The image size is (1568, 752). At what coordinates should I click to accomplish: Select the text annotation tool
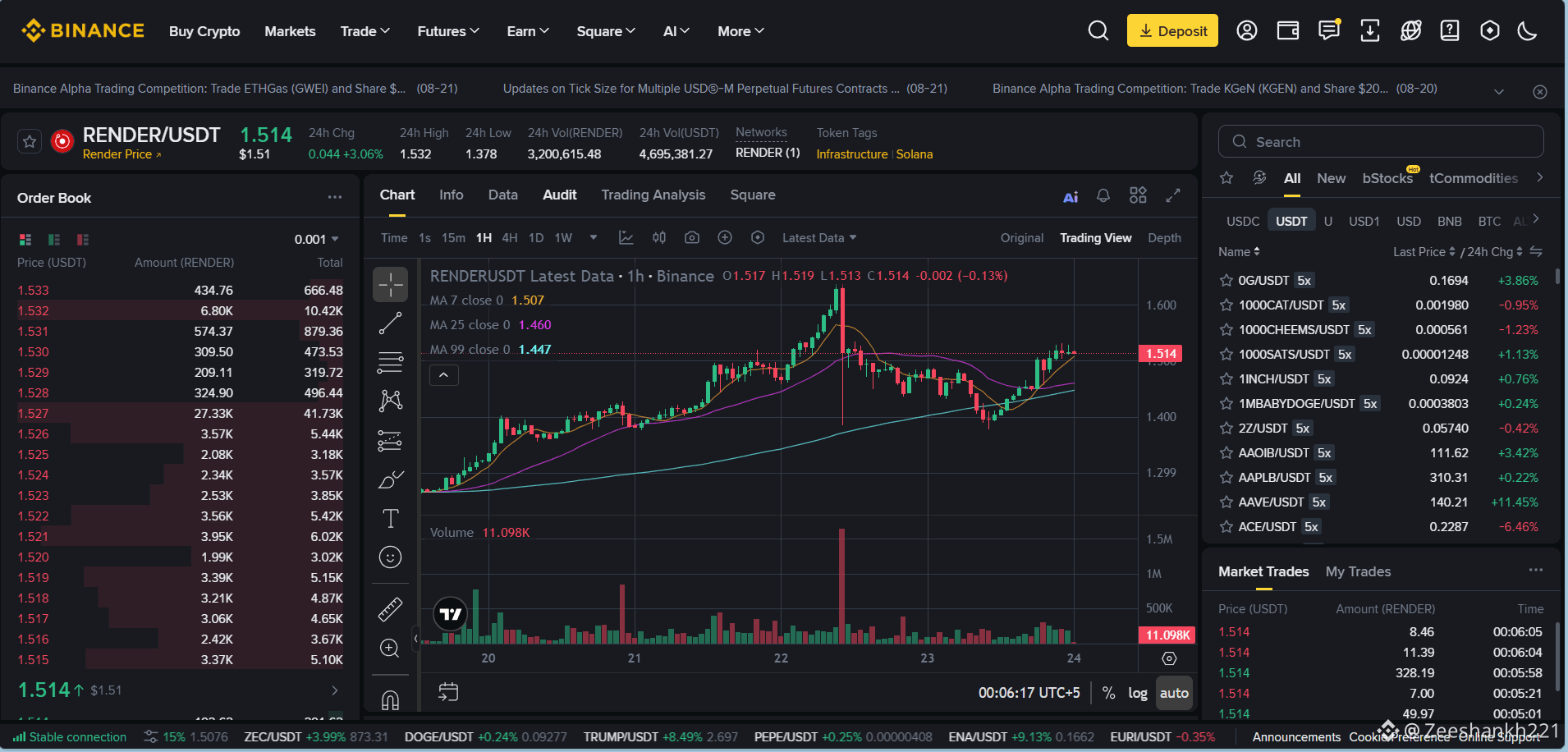391,518
